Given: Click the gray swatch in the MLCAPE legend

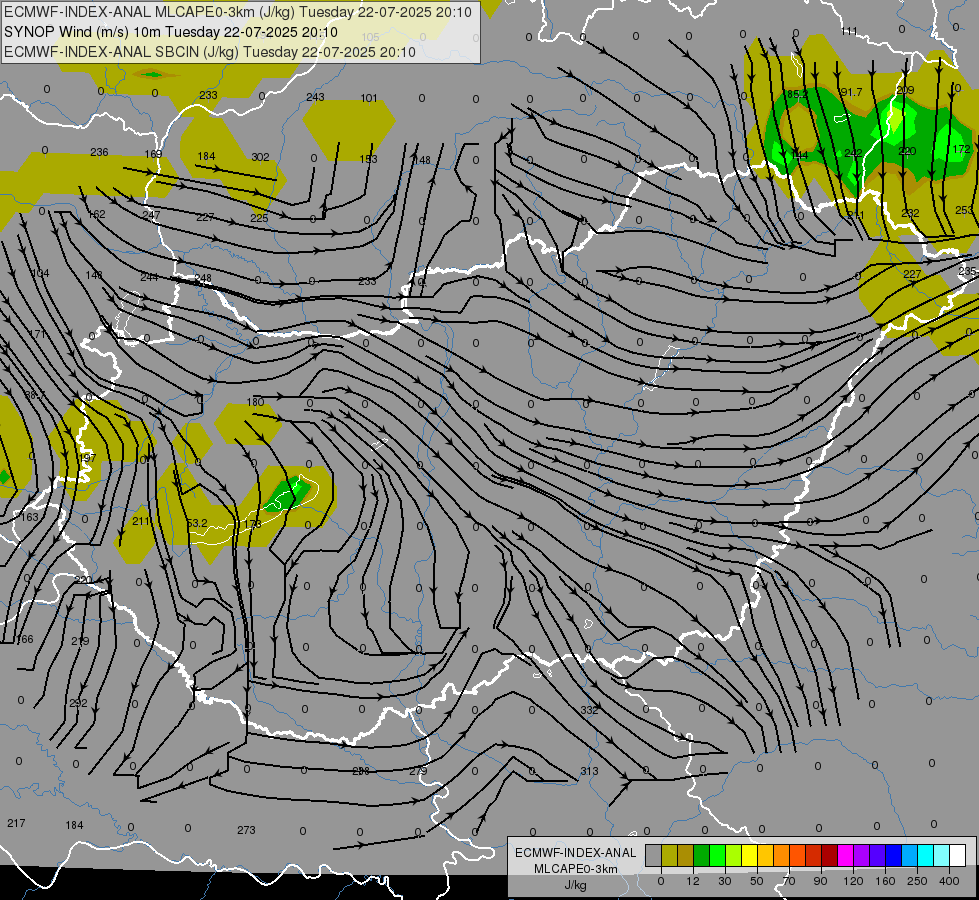Looking at the screenshot, I should 653,855.
